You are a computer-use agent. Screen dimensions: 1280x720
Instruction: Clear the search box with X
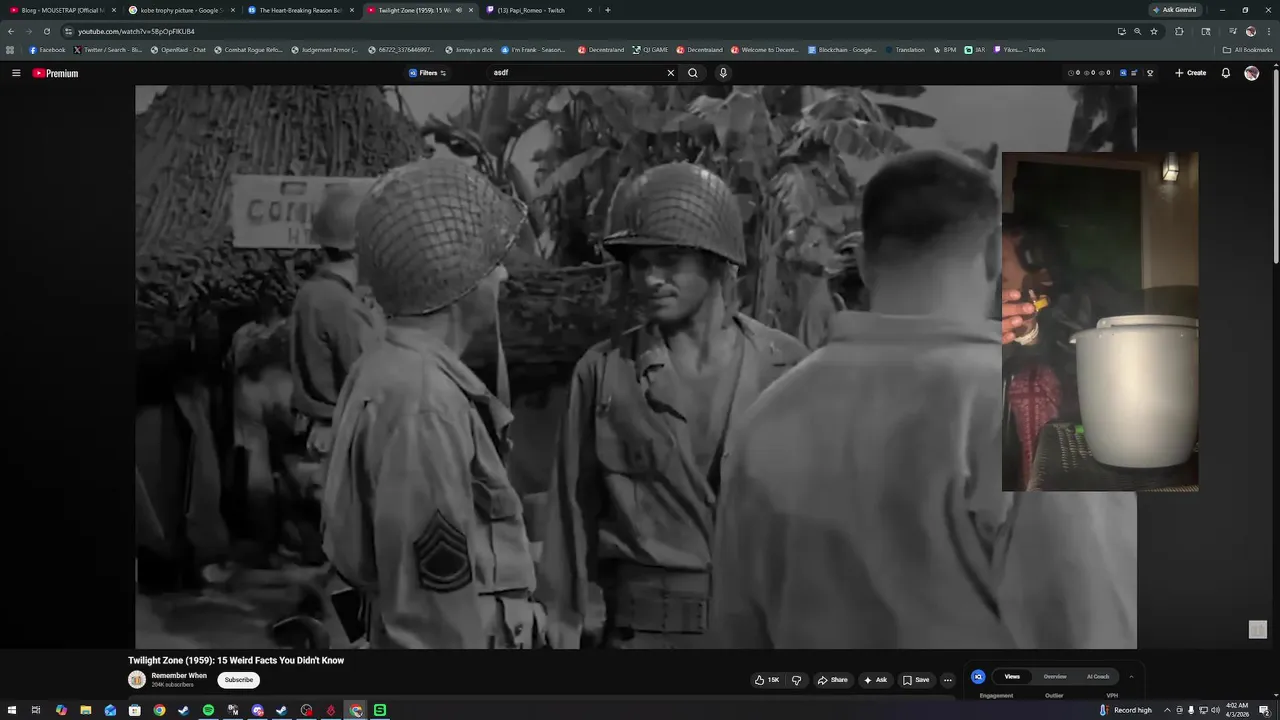(671, 73)
